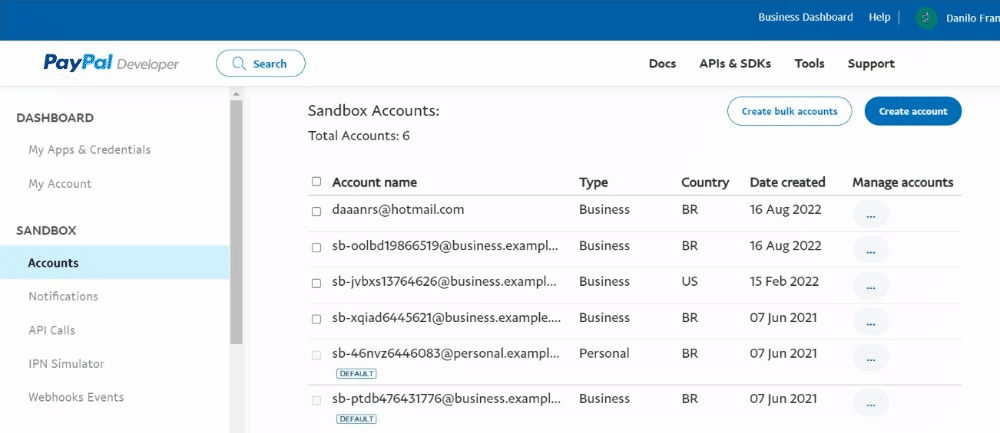Viewport: 1000px width, 433px height.
Task: Open the Support menu
Action: pos(871,64)
